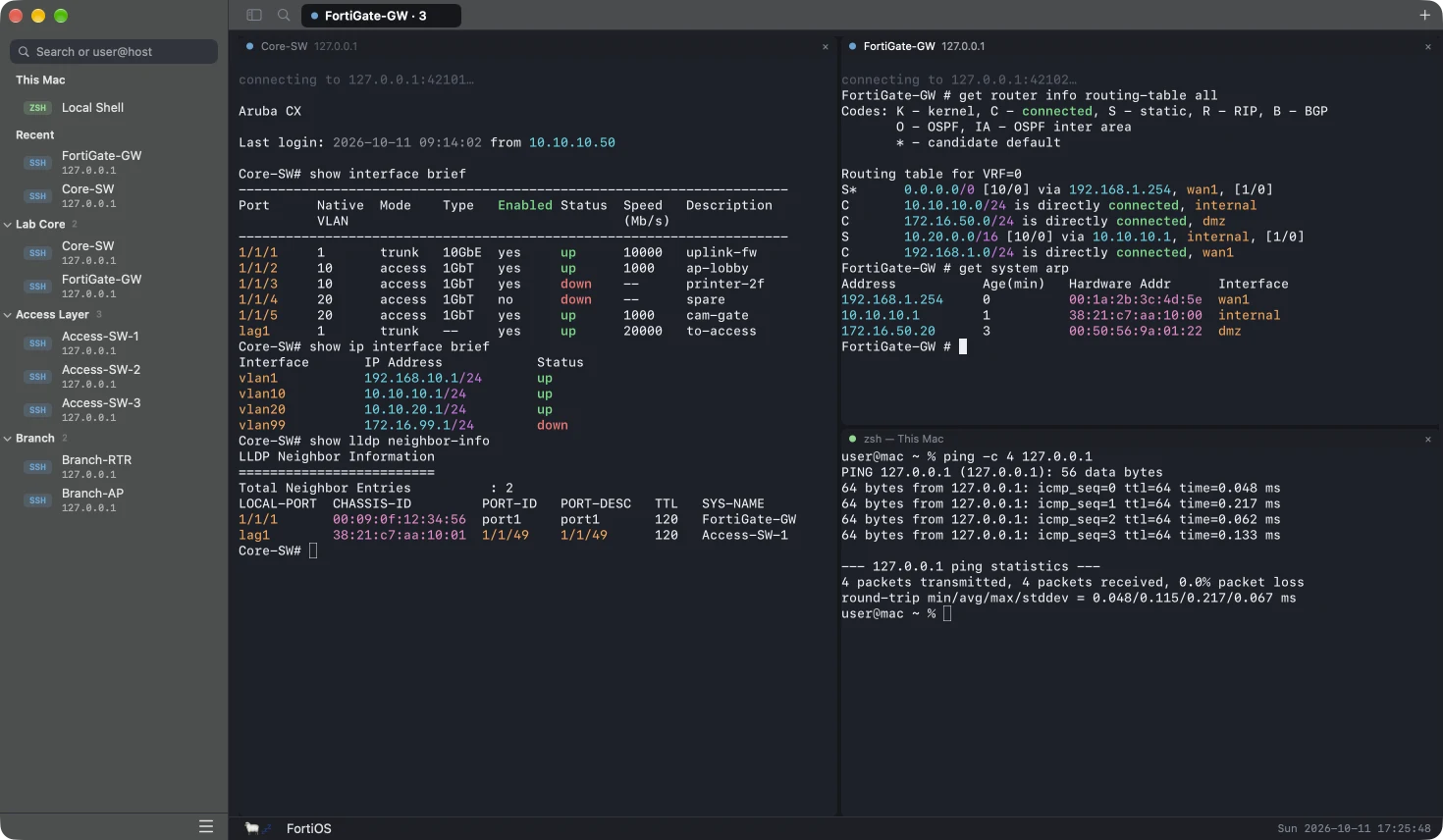1443x840 pixels.
Task: Open a new tab with the plus icon
Action: tap(1424, 15)
